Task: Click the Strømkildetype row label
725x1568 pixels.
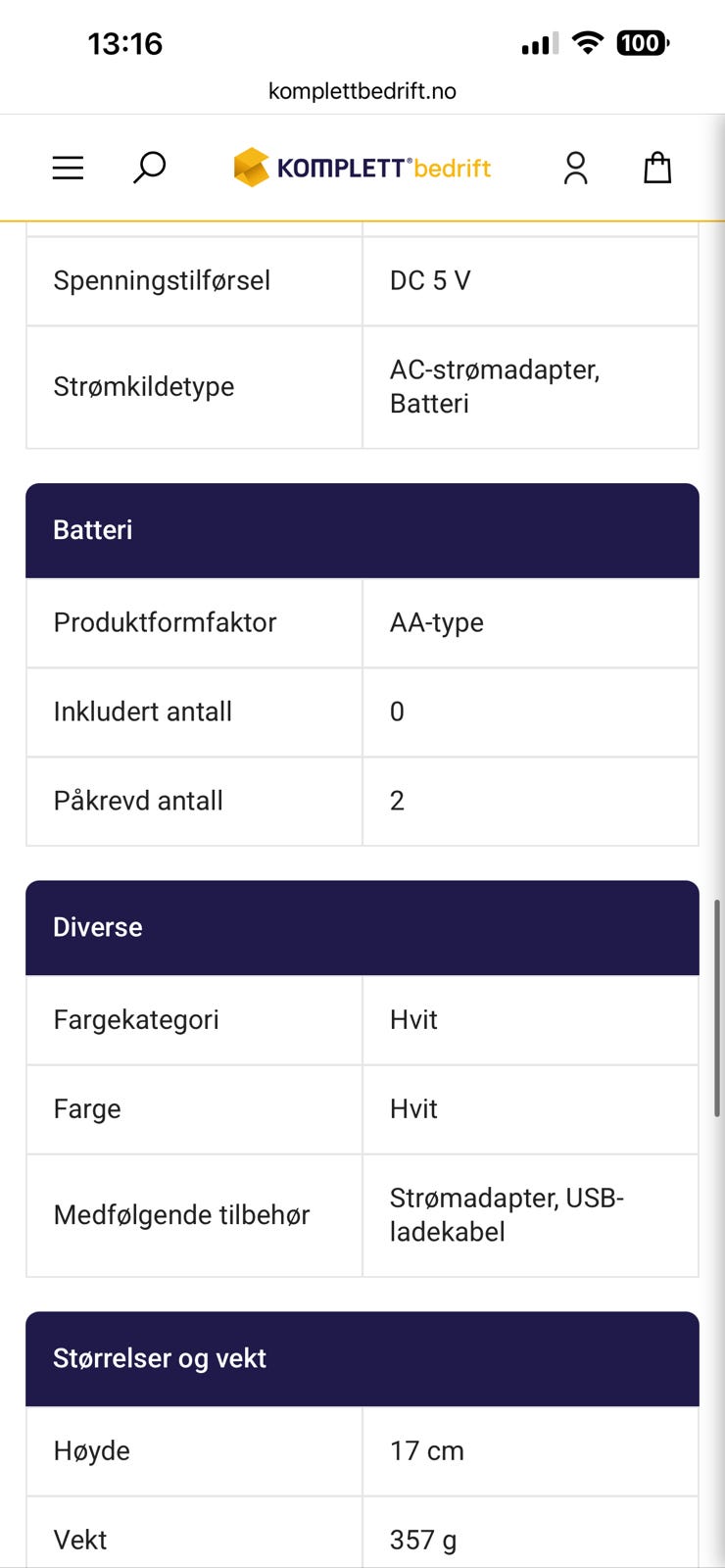Action: [x=144, y=386]
